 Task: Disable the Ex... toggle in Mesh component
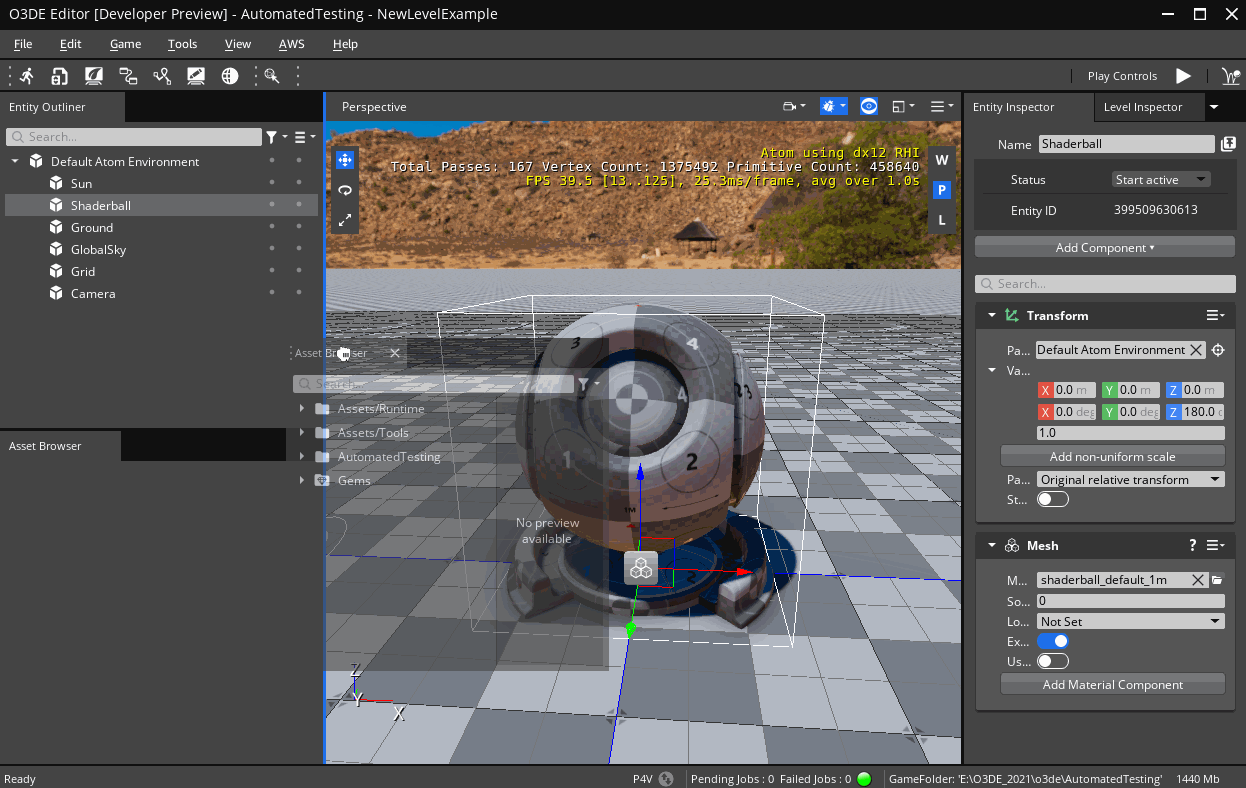(1053, 641)
